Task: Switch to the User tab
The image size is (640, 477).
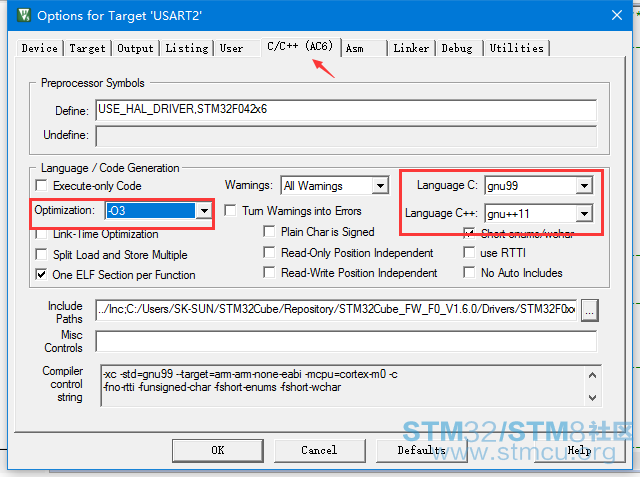Action: [x=231, y=48]
